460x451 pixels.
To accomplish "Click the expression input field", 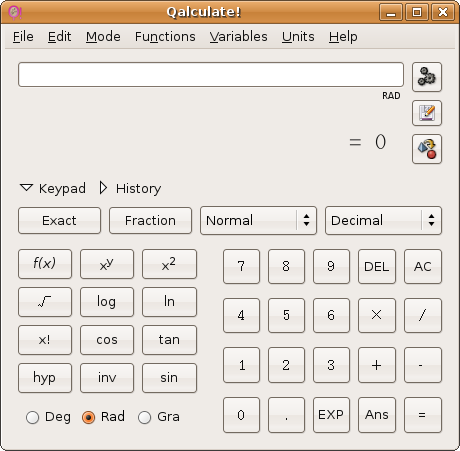I will click(211, 74).
